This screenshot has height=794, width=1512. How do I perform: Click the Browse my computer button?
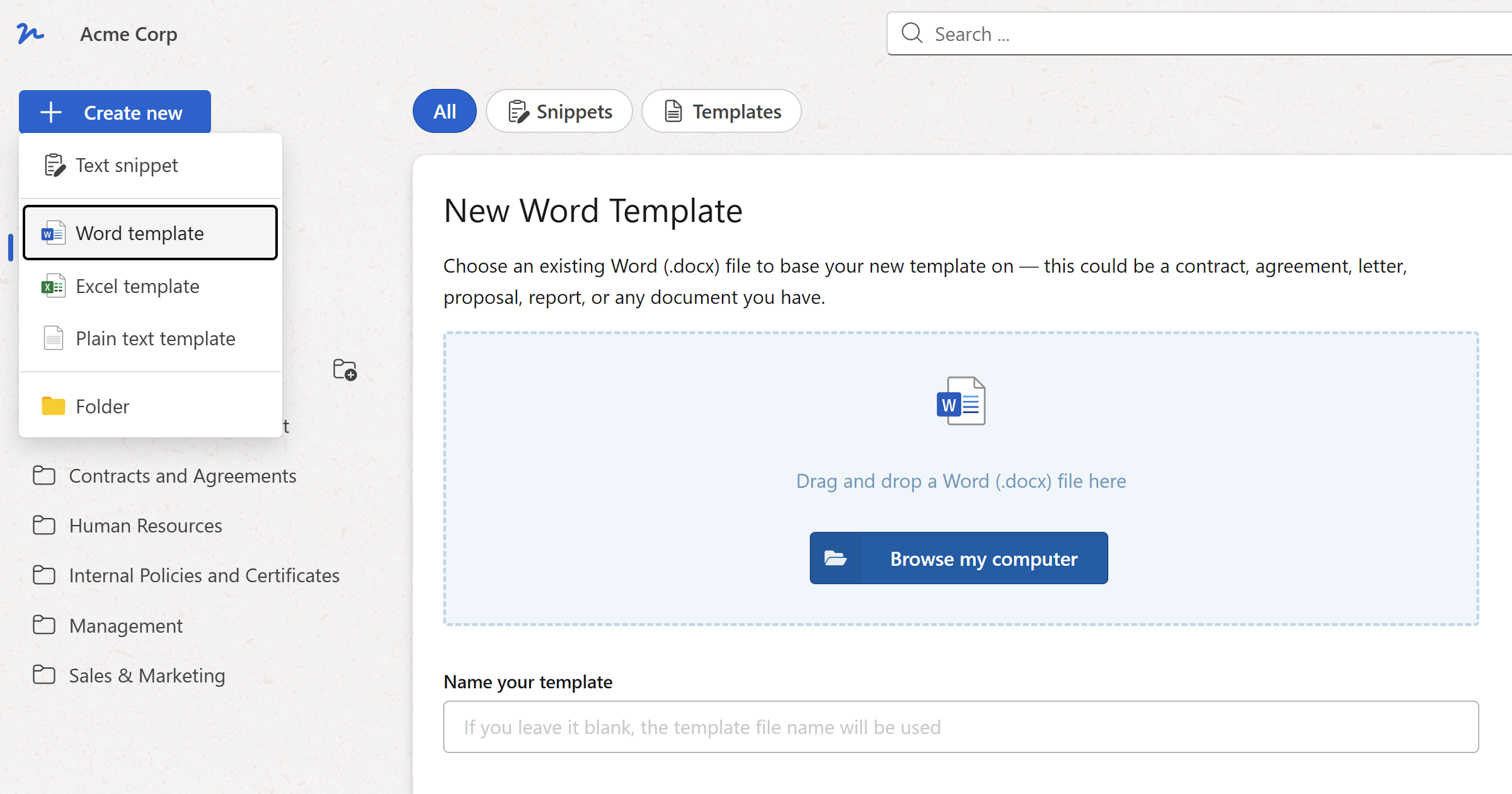(958, 558)
